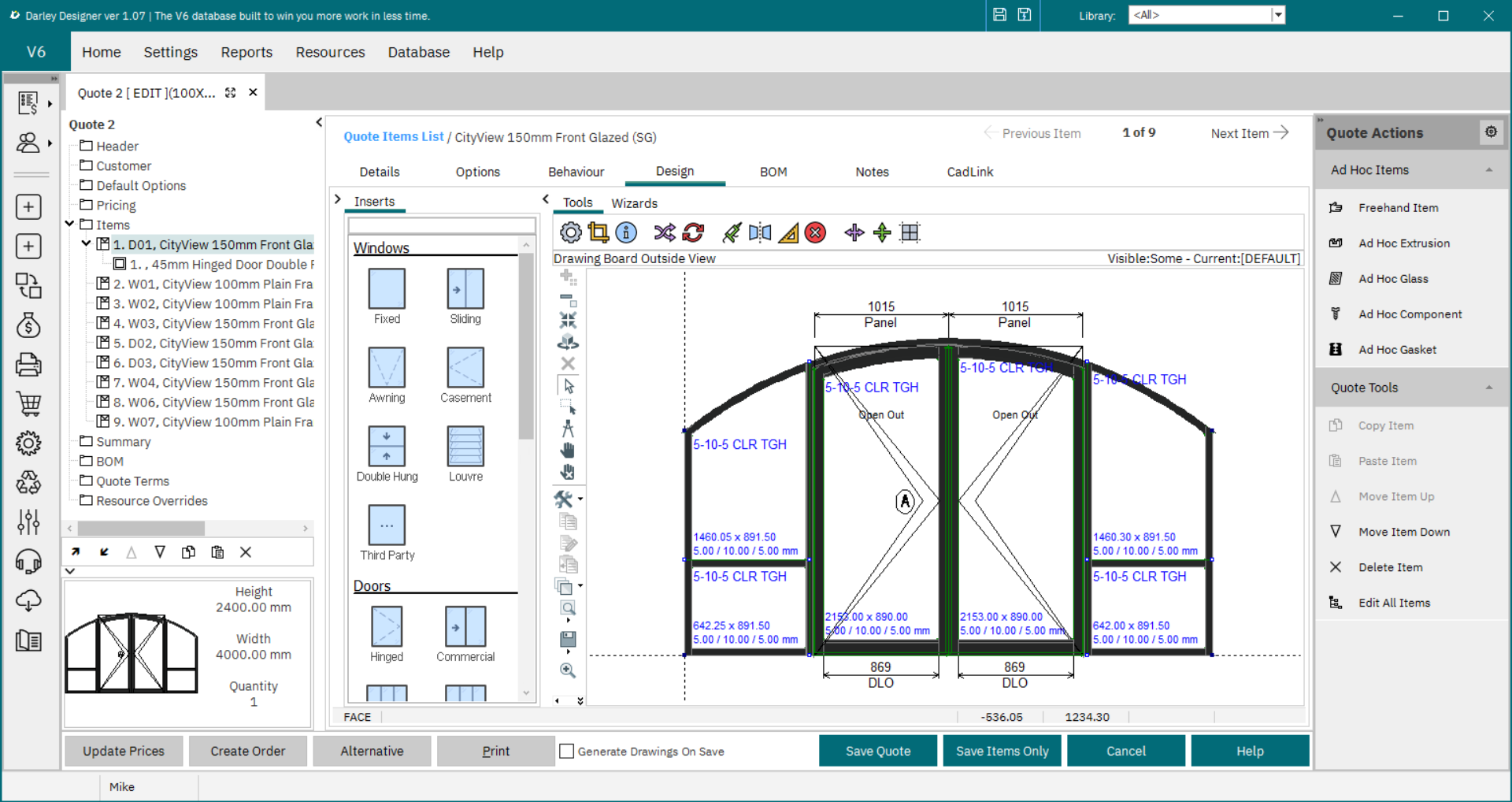Collapse the Ad Hoc Items section
The width and height of the screenshot is (1512, 802).
tap(1489, 170)
